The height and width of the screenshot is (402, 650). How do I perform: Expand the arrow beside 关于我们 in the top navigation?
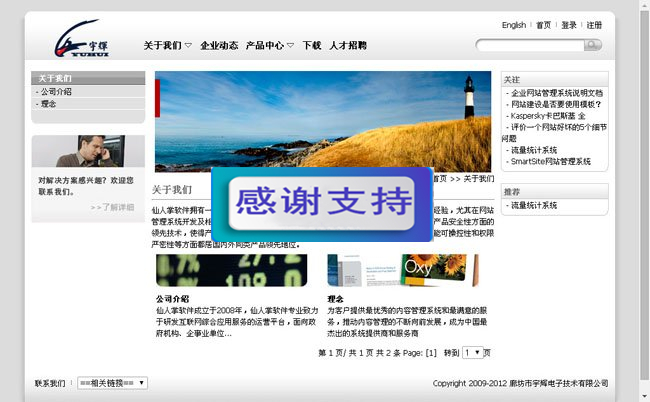(188, 45)
